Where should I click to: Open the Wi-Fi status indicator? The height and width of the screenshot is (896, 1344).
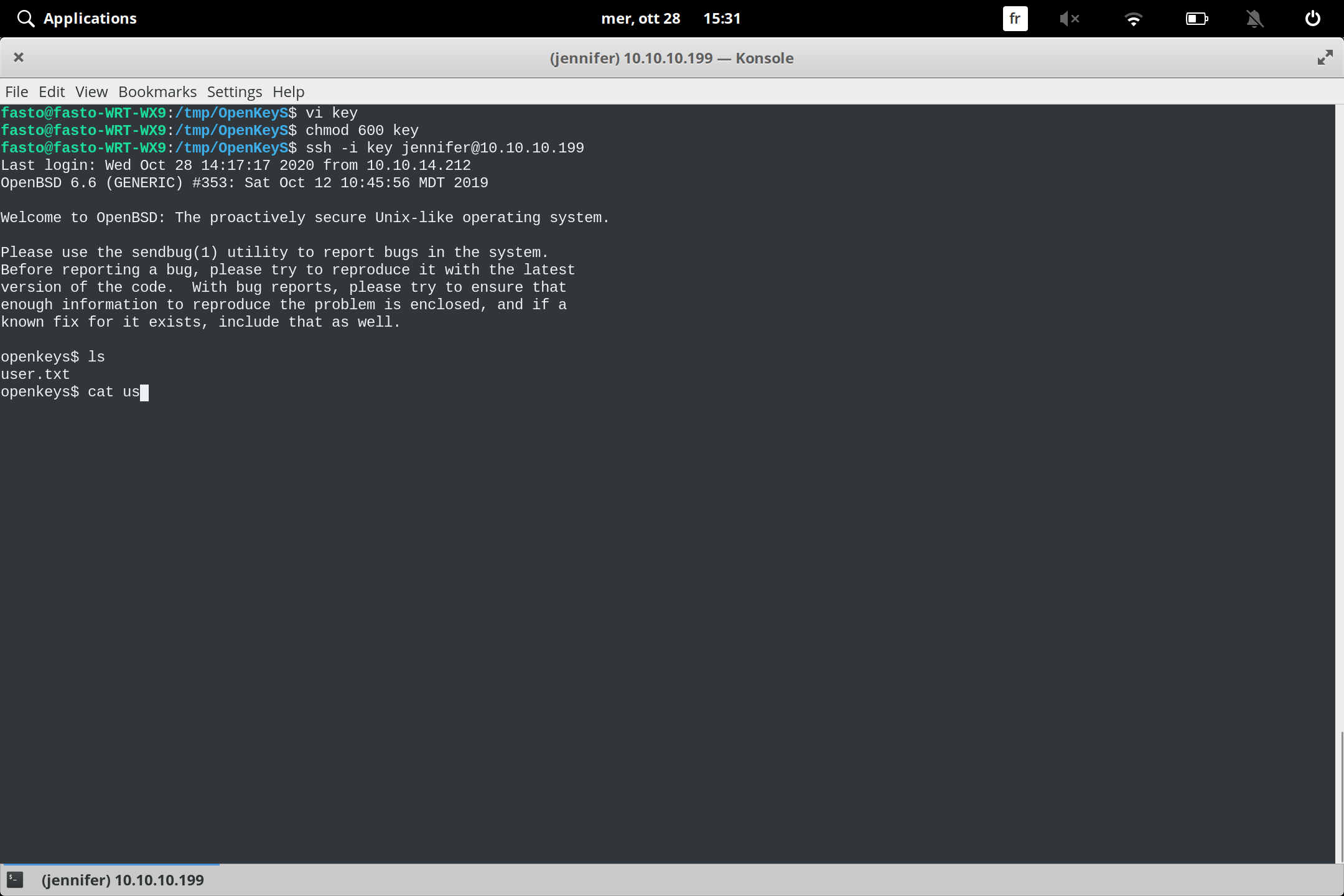coord(1134,18)
